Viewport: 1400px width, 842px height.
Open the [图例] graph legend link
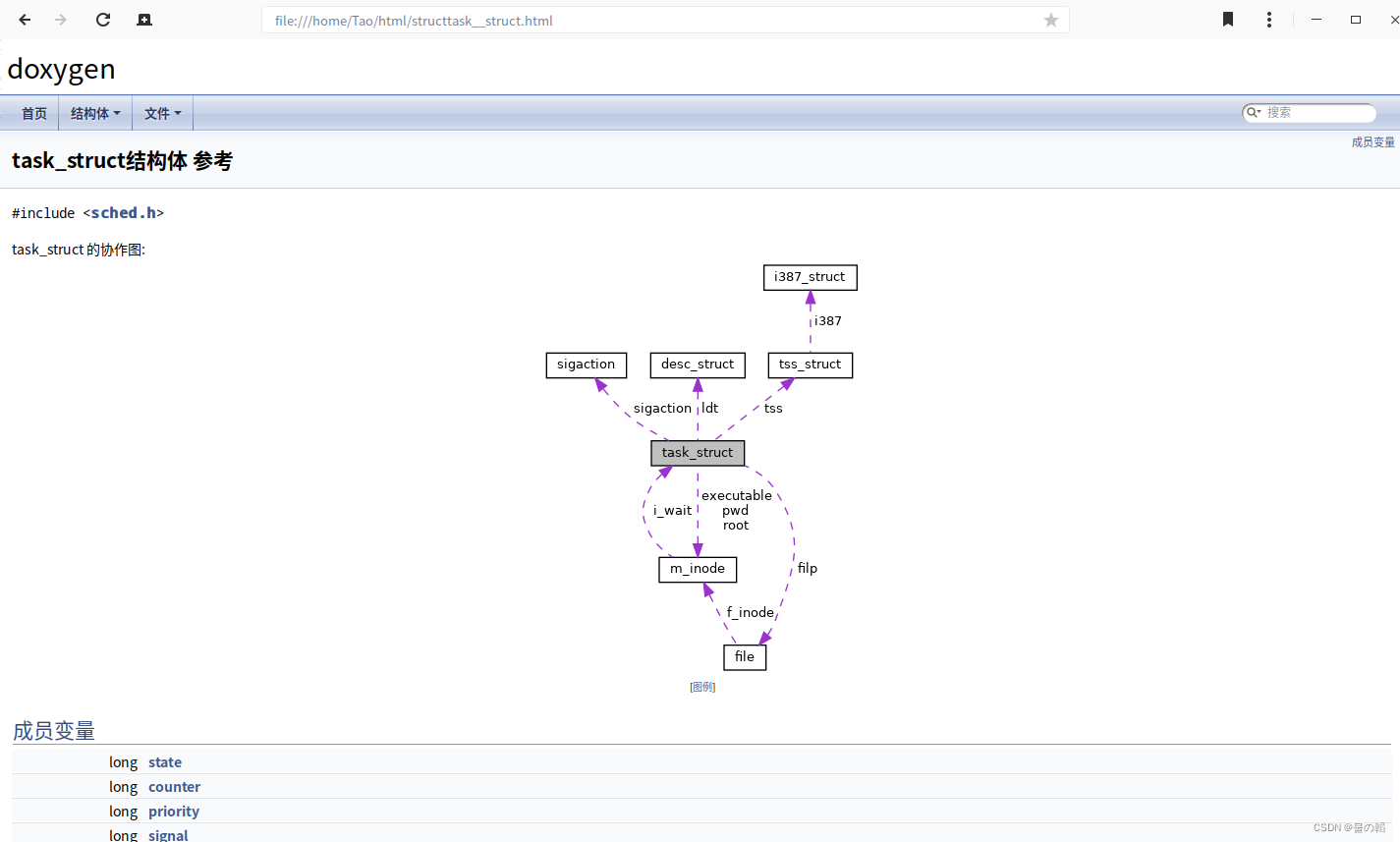tap(702, 687)
